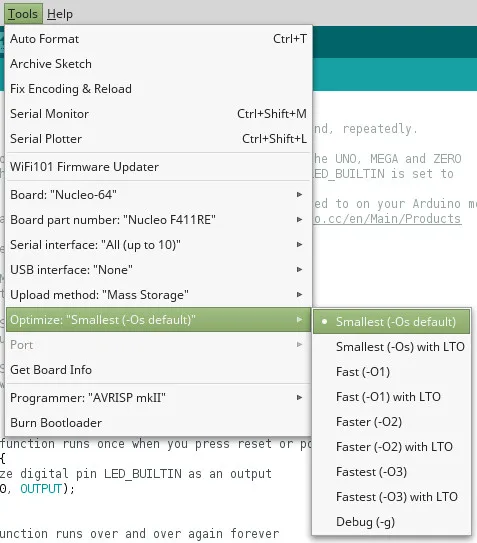Select Debug (-g) optimization option
The image size is (477, 543).
pos(391,522)
